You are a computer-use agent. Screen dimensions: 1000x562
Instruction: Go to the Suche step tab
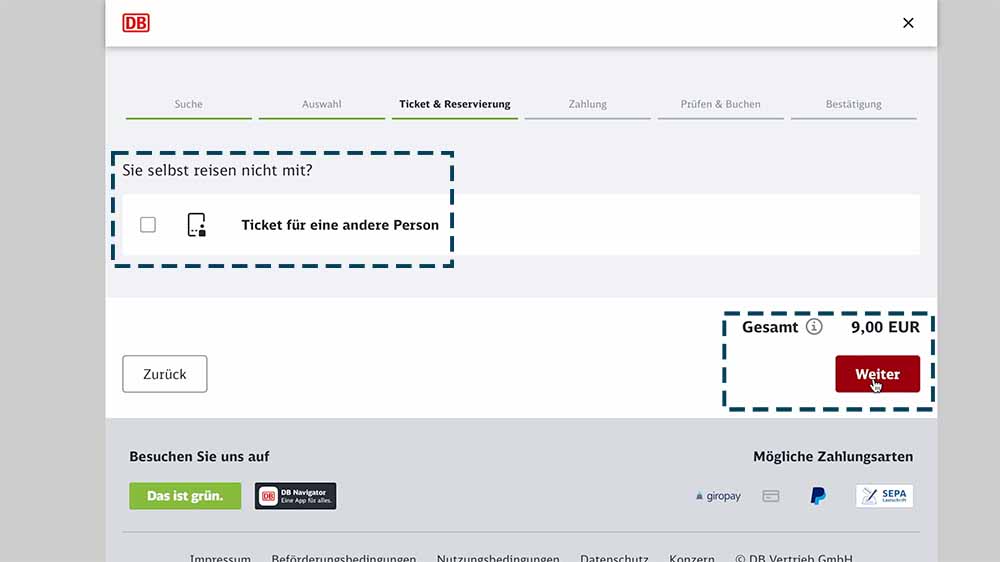[188, 104]
